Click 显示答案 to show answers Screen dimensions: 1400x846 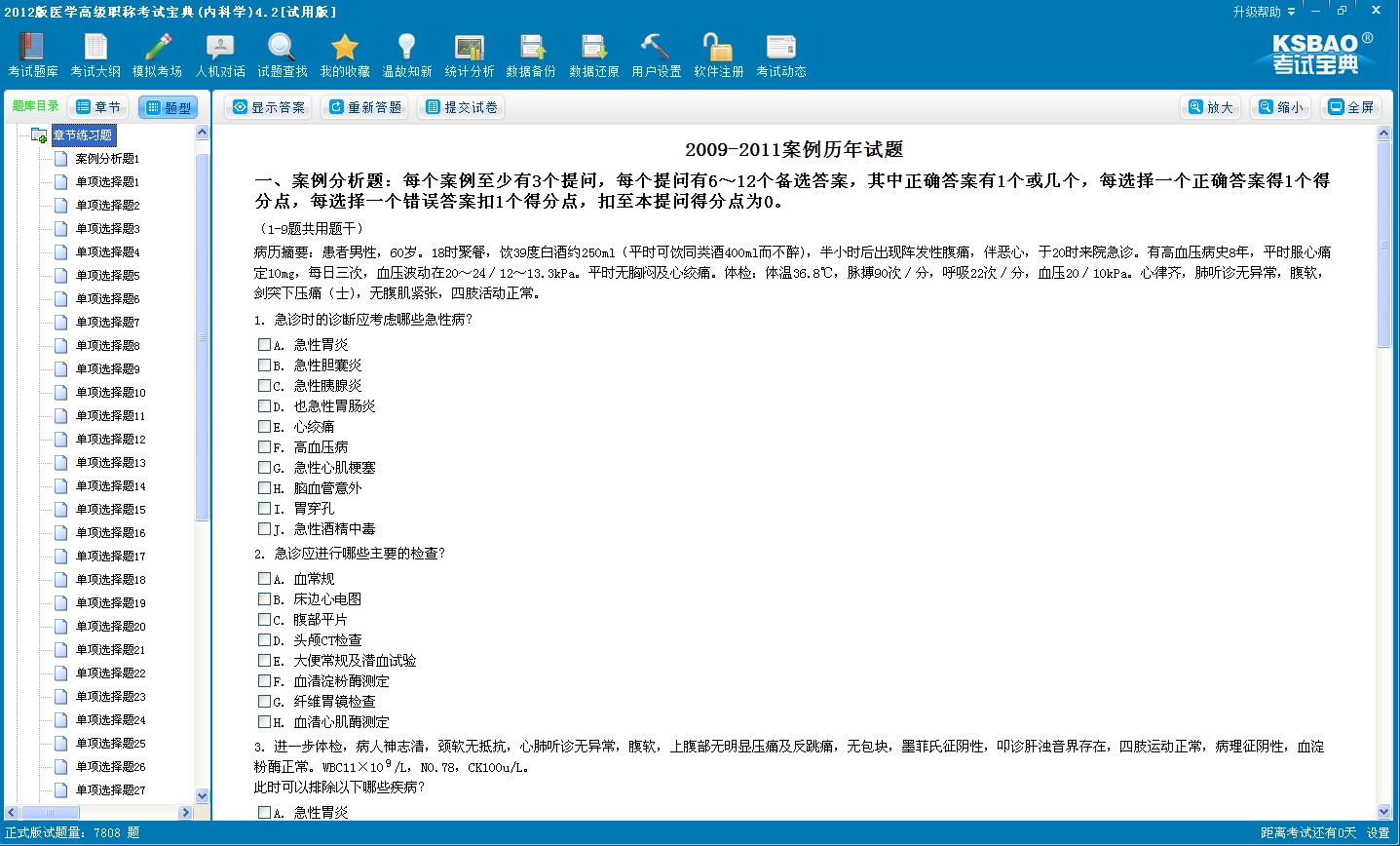coord(268,107)
